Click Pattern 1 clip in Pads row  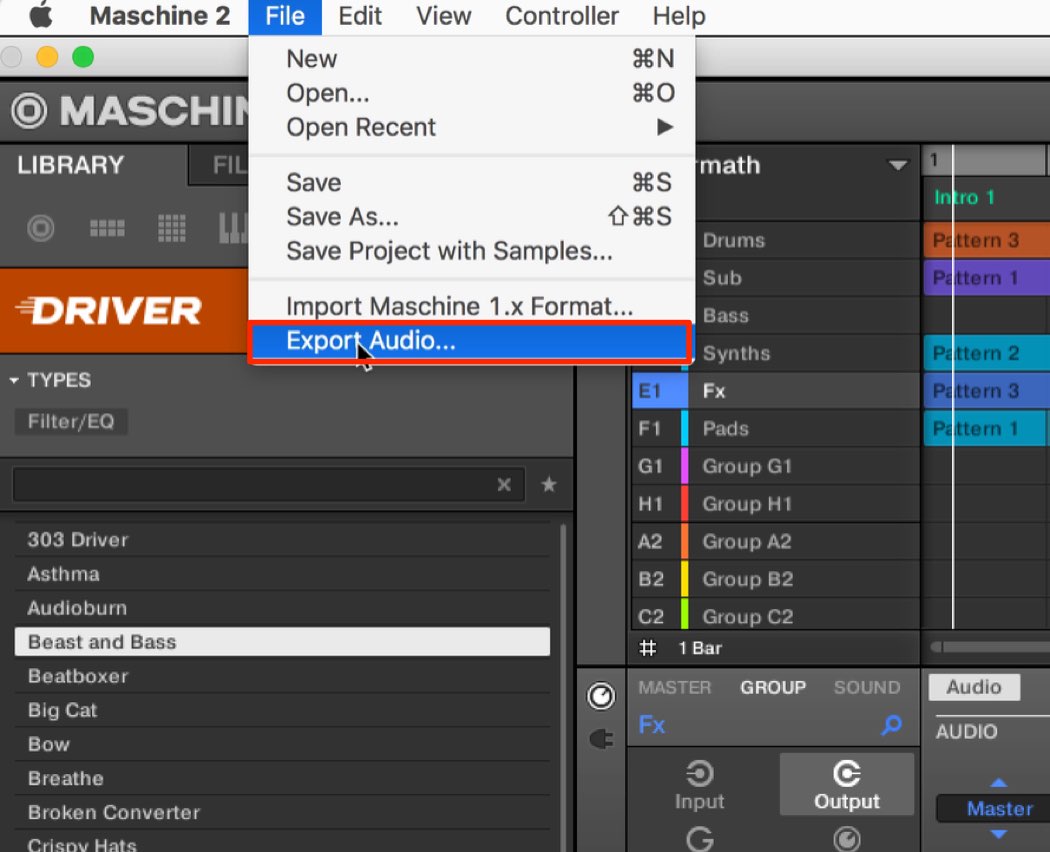985,428
